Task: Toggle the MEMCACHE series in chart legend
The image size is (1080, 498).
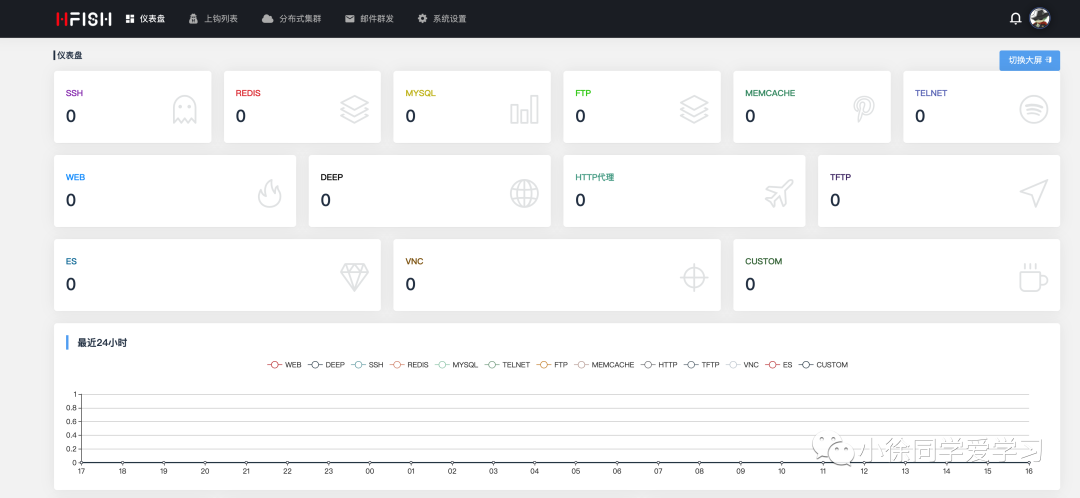Action: (605, 364)
